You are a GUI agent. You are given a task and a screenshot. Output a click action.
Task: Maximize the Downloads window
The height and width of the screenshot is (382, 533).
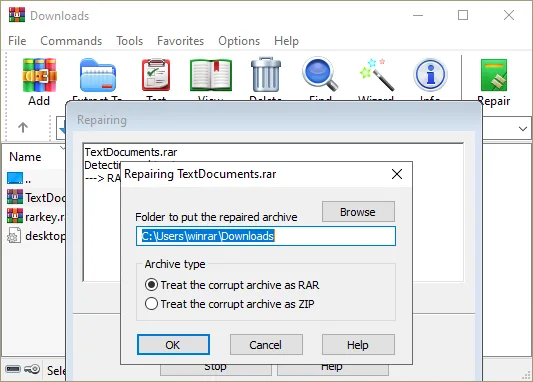pos(463,15)
